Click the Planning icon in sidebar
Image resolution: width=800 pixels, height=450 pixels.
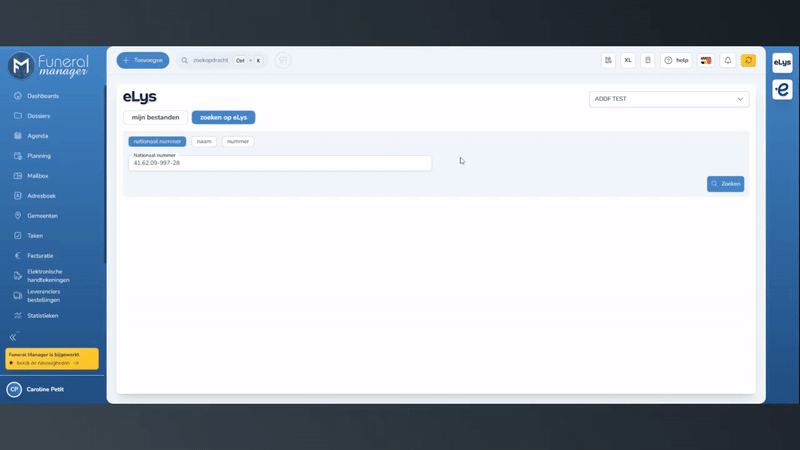[18, 156]
